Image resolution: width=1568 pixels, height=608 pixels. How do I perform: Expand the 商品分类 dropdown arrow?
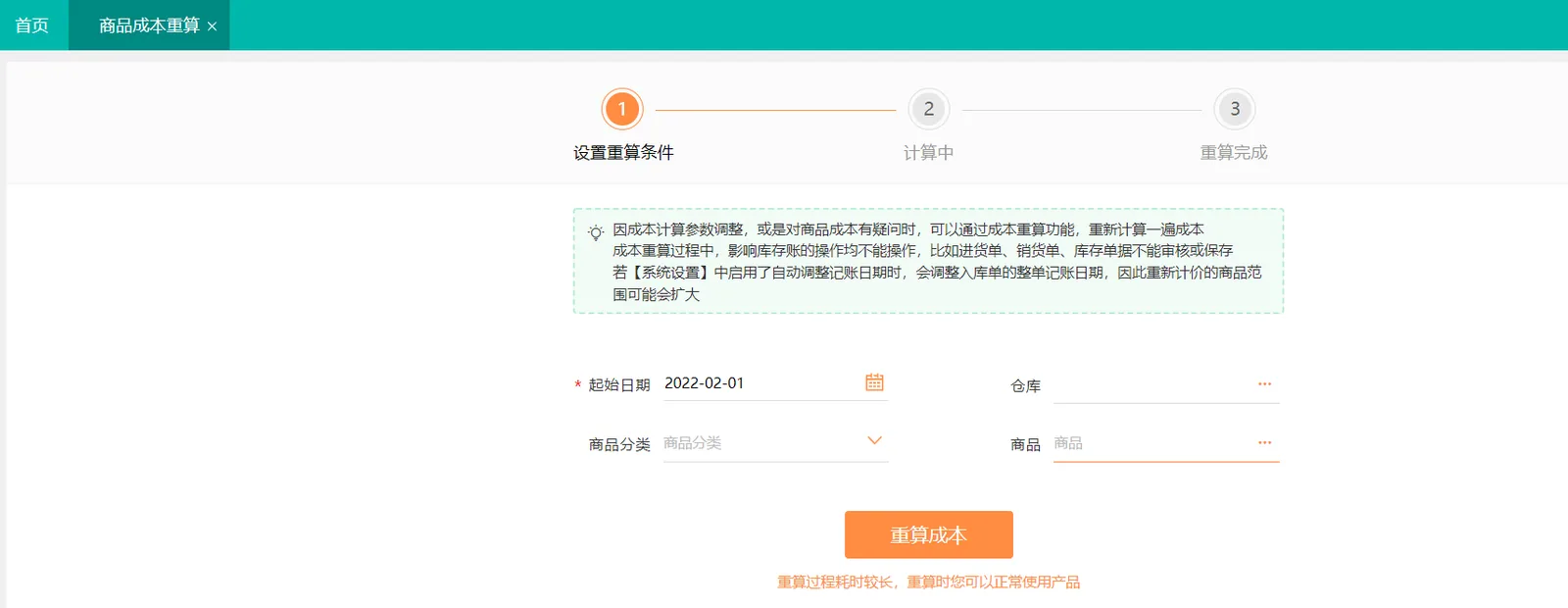click(x=874, y=441)
